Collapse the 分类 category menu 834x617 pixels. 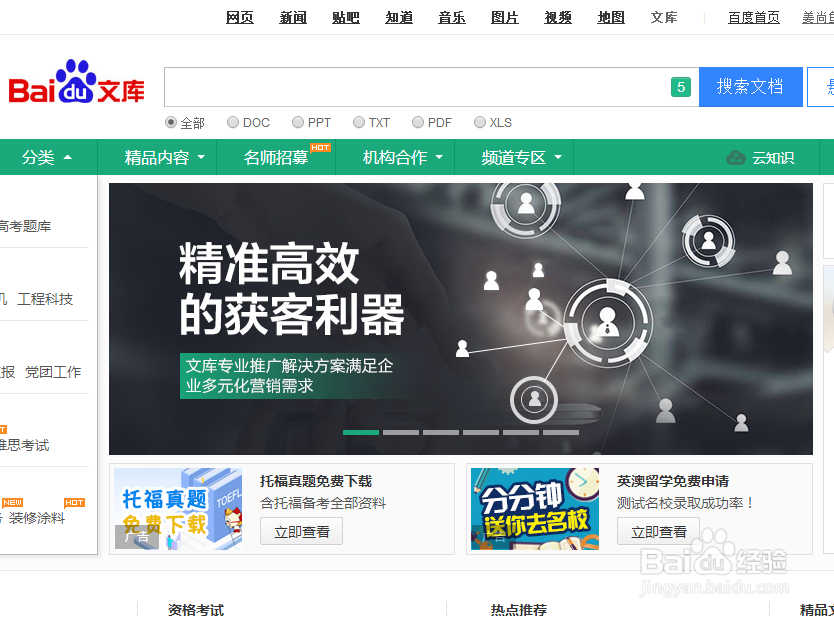(47, 157)
